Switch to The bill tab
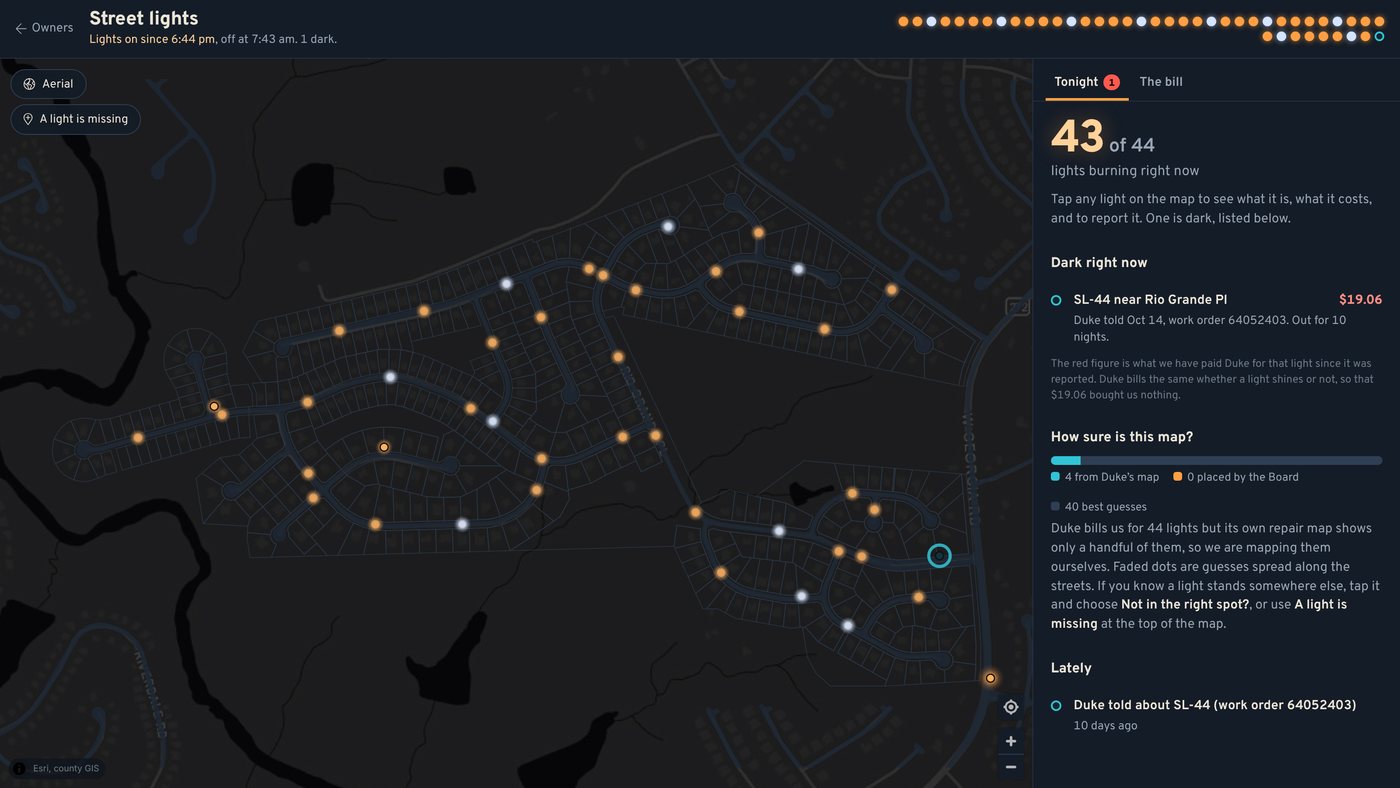 click(x=1161, y=82)
